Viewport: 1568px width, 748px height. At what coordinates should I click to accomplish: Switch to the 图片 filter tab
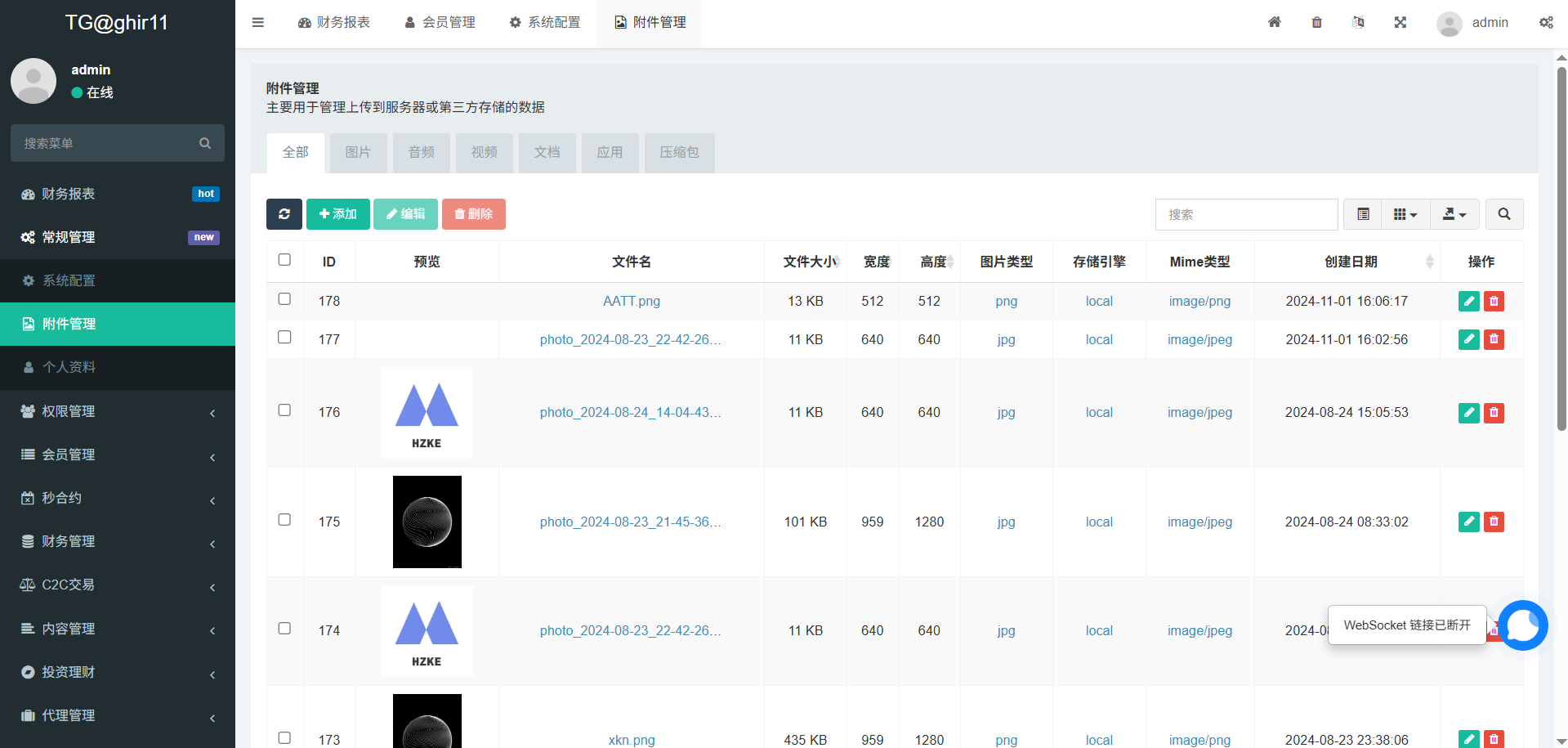coord(358,153)
